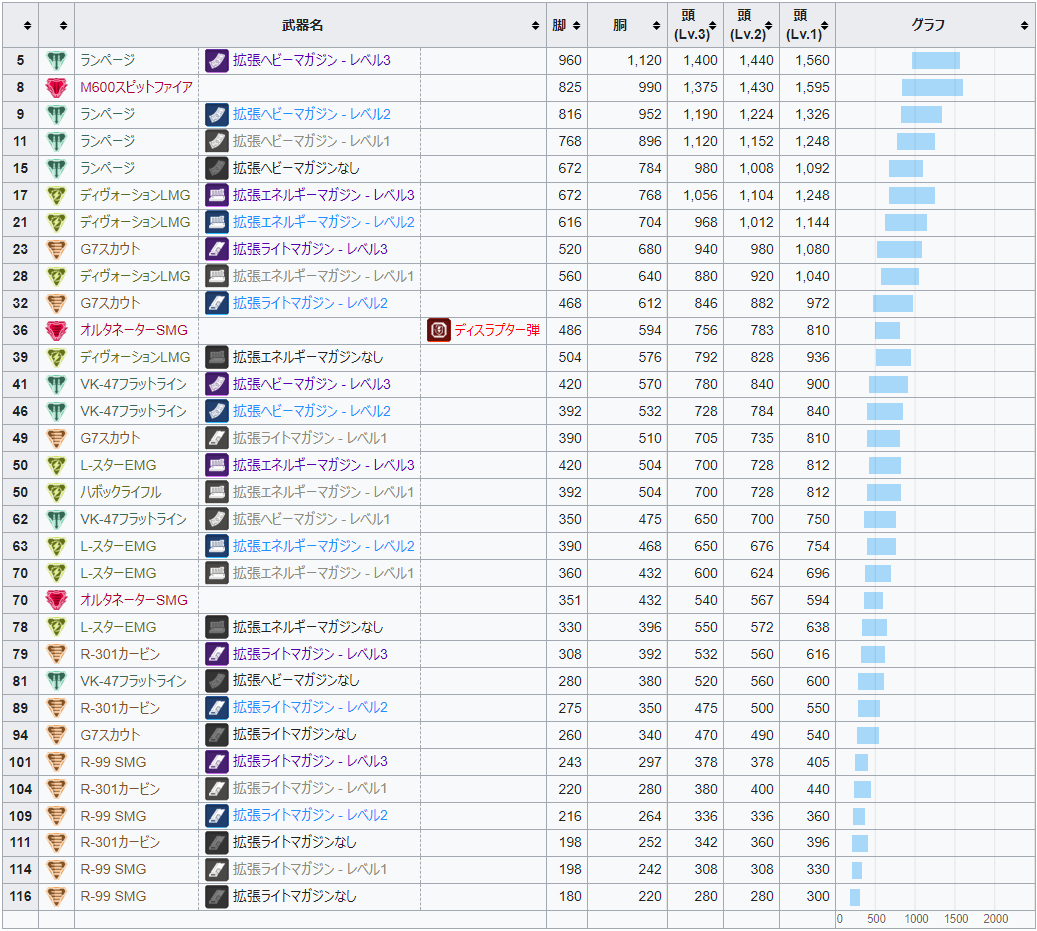This screenshot has width=1037, height=931.
Task: Click R-99 SMG name in rank 116 row
Action: click(113, 897)
